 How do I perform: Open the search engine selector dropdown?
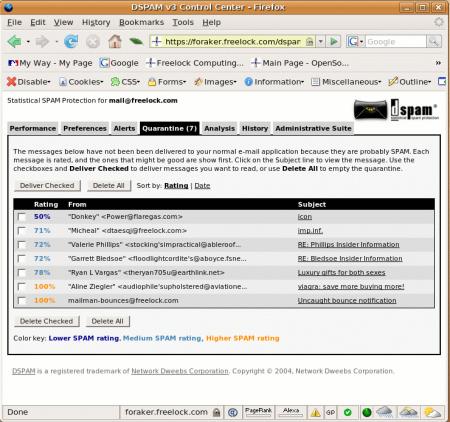361,42
